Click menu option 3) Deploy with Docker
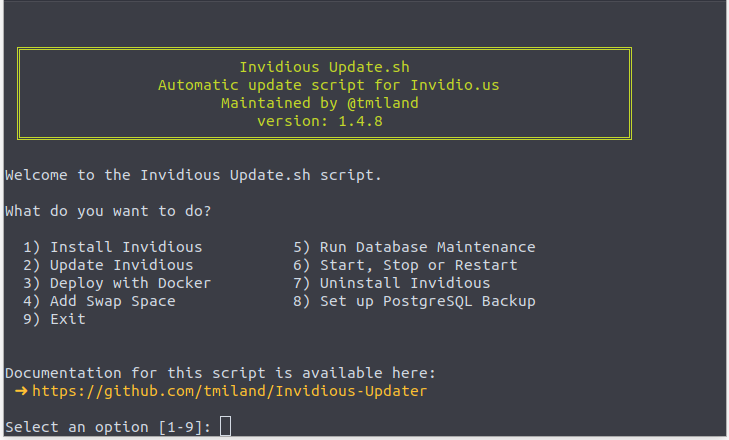Image resolution: width=729 pixels, height=440 pixels. (117, 283)
